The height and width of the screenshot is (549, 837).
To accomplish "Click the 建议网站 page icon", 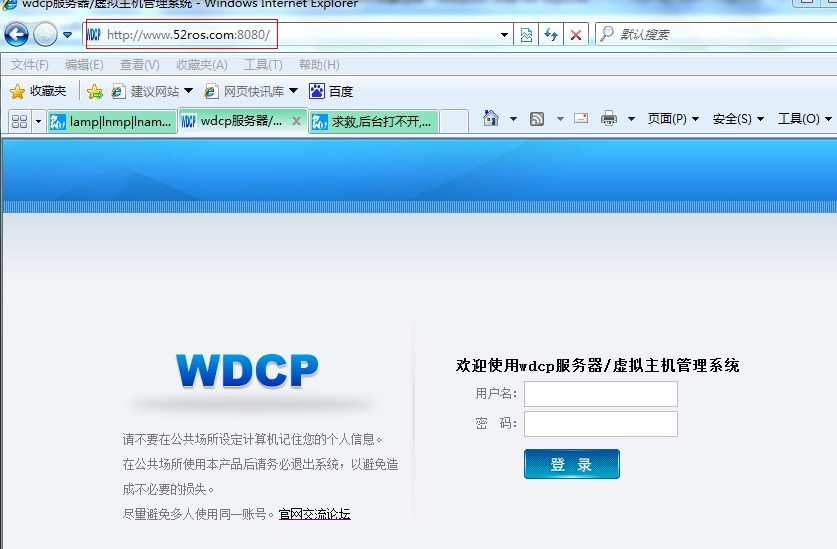I will (119, 91).
